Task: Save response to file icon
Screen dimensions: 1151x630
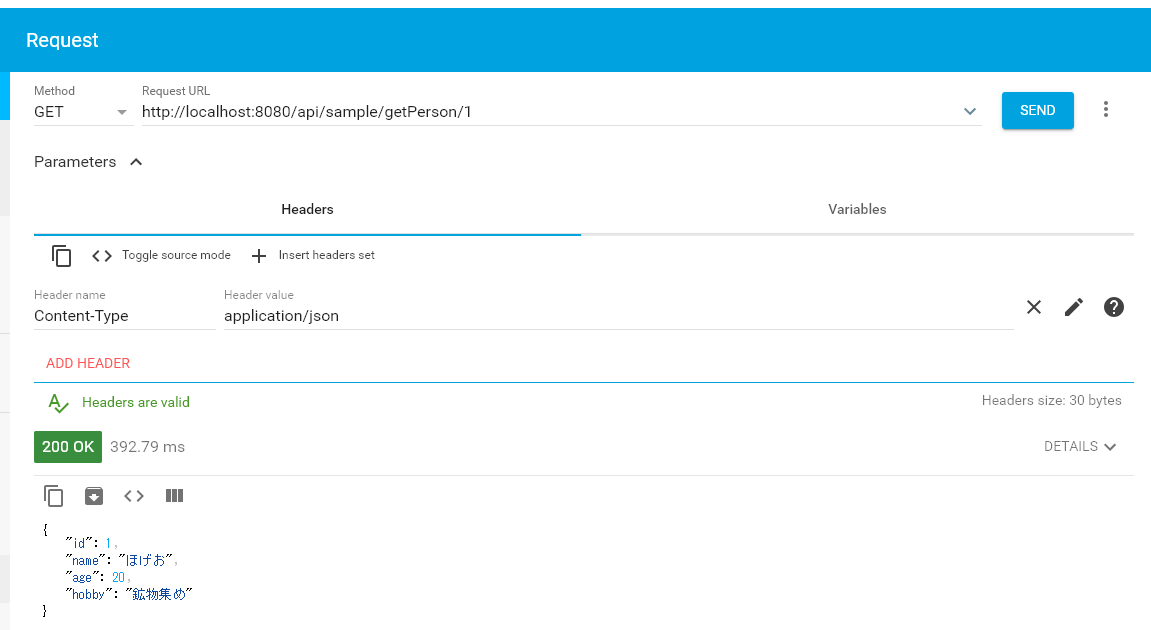Action: [x=94, y=496]
